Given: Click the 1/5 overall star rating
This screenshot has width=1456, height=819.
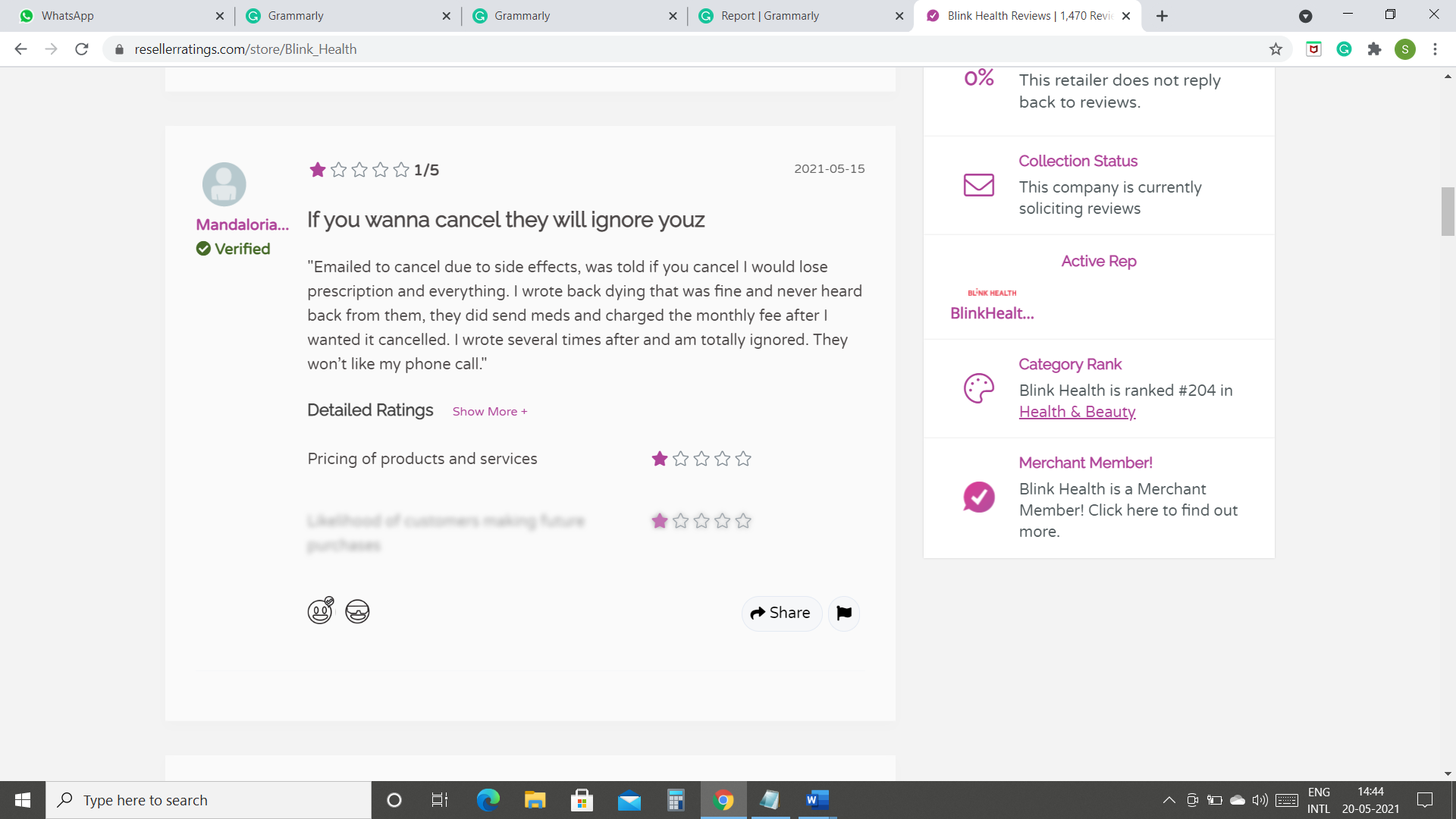Looking at the screenshot, I should pos(374,170).
